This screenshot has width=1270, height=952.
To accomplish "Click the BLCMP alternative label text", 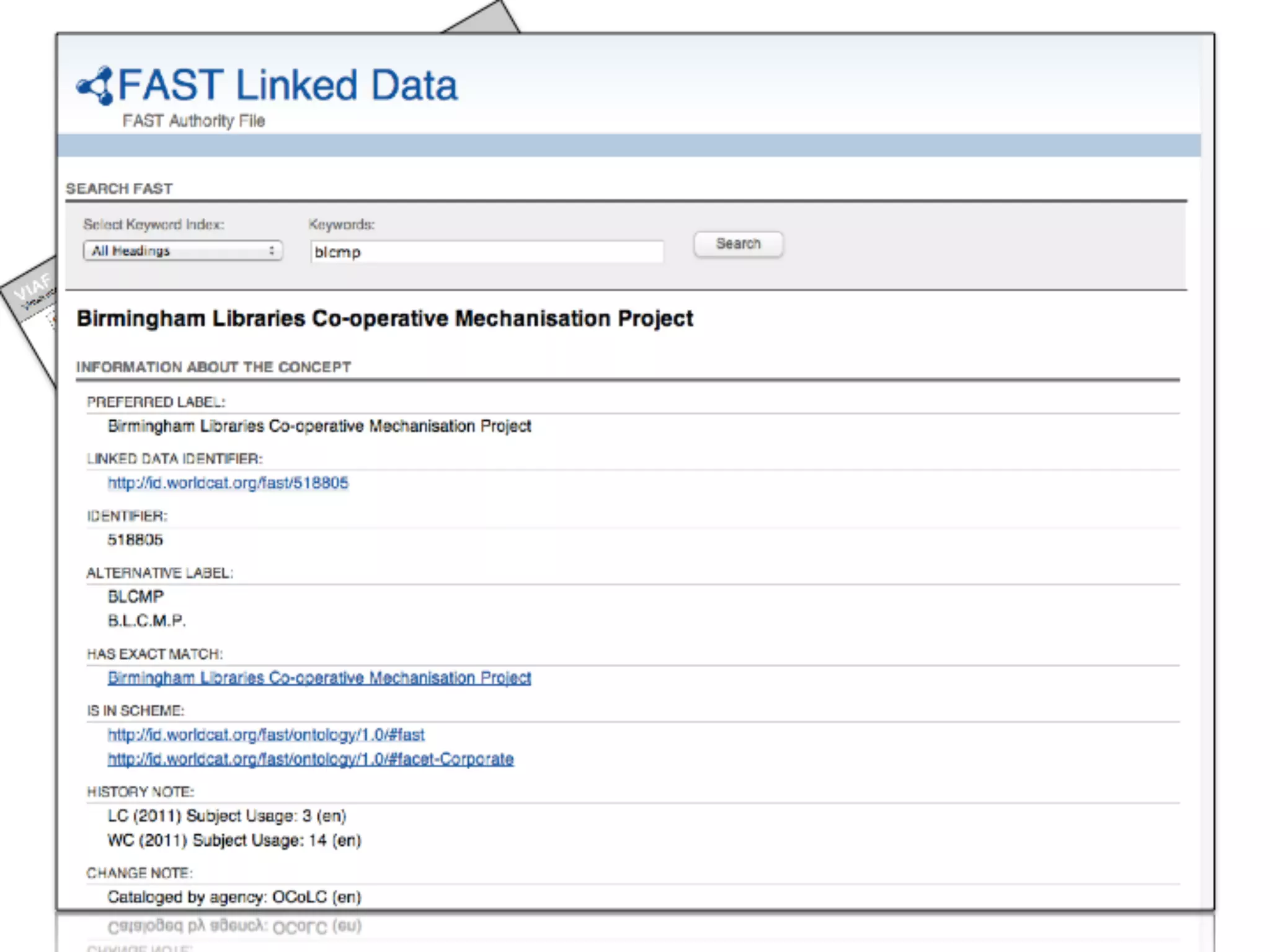I will (x=136, y=596).
